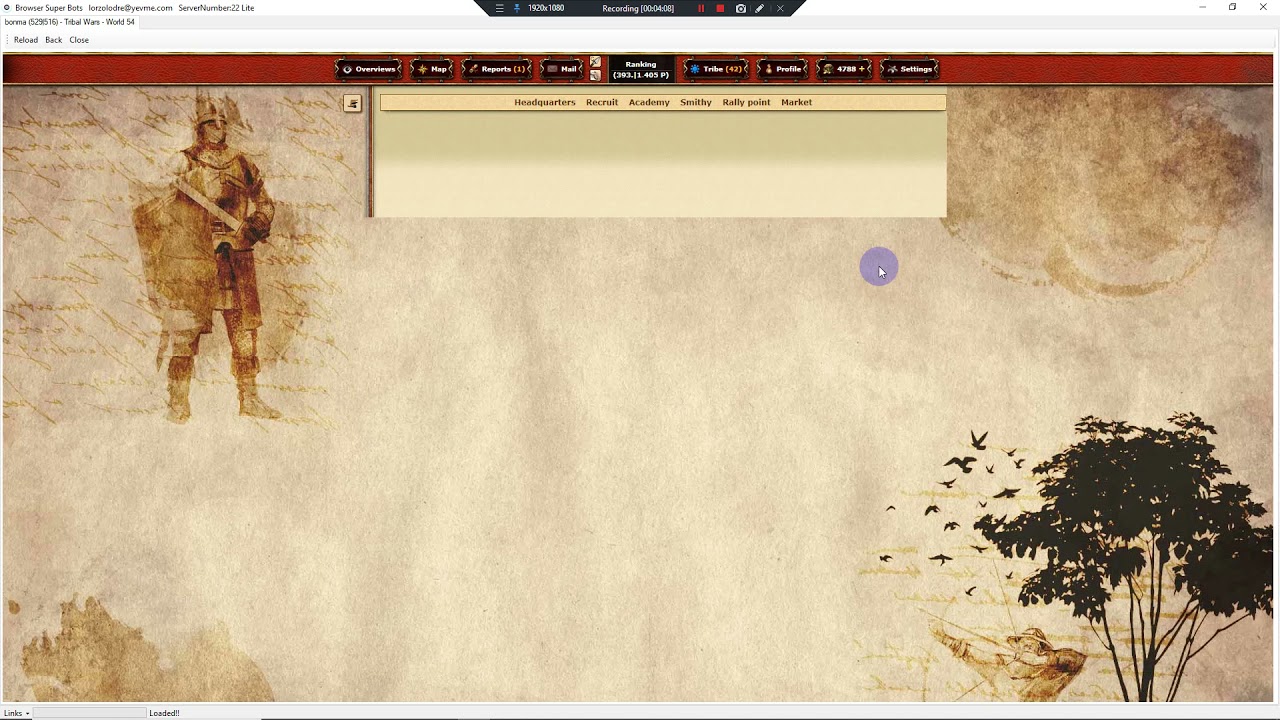This screenshot has height=720, width=1280.
Task: Open the Links dropdown in status bar
Action: point(16,713)
